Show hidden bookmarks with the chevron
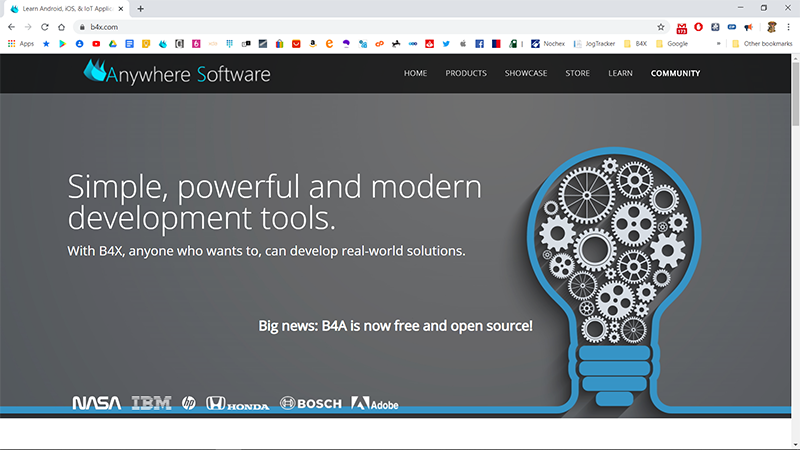The image size is (800, 450). [718, 44]
